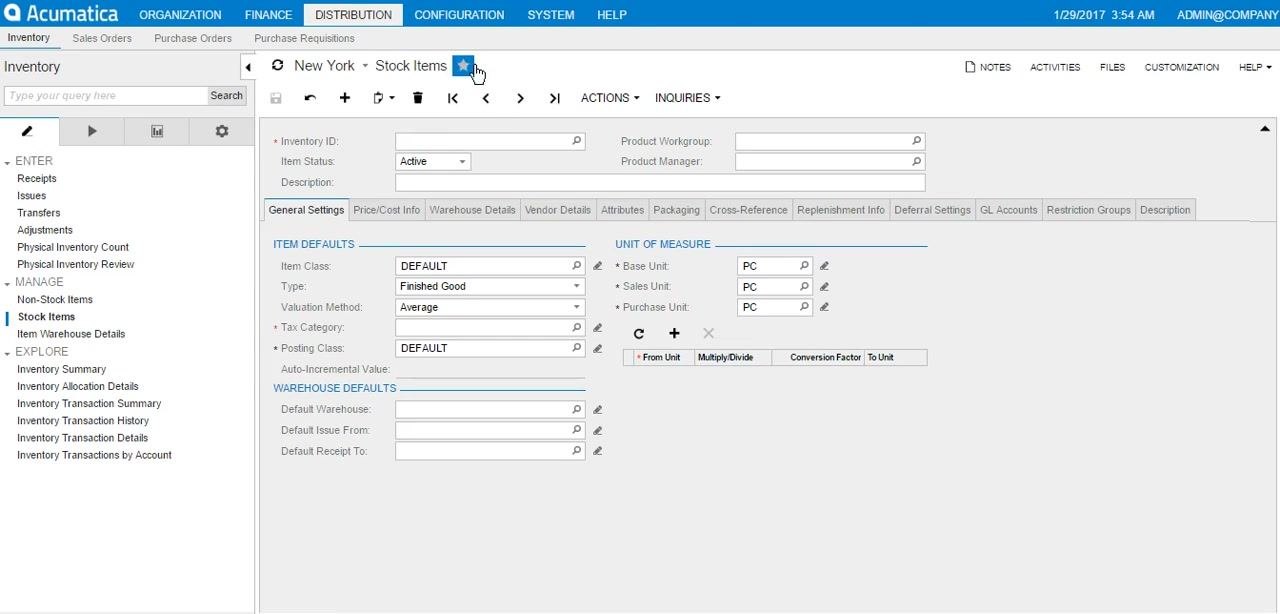Edit Posting Class with pencil icon
This screenshot has width=1280, height=614.
(598, 348)
